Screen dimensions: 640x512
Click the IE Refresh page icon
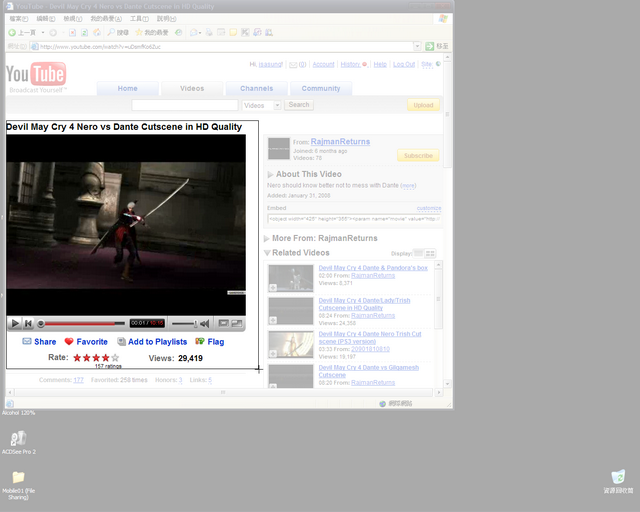tap(84, 33)
